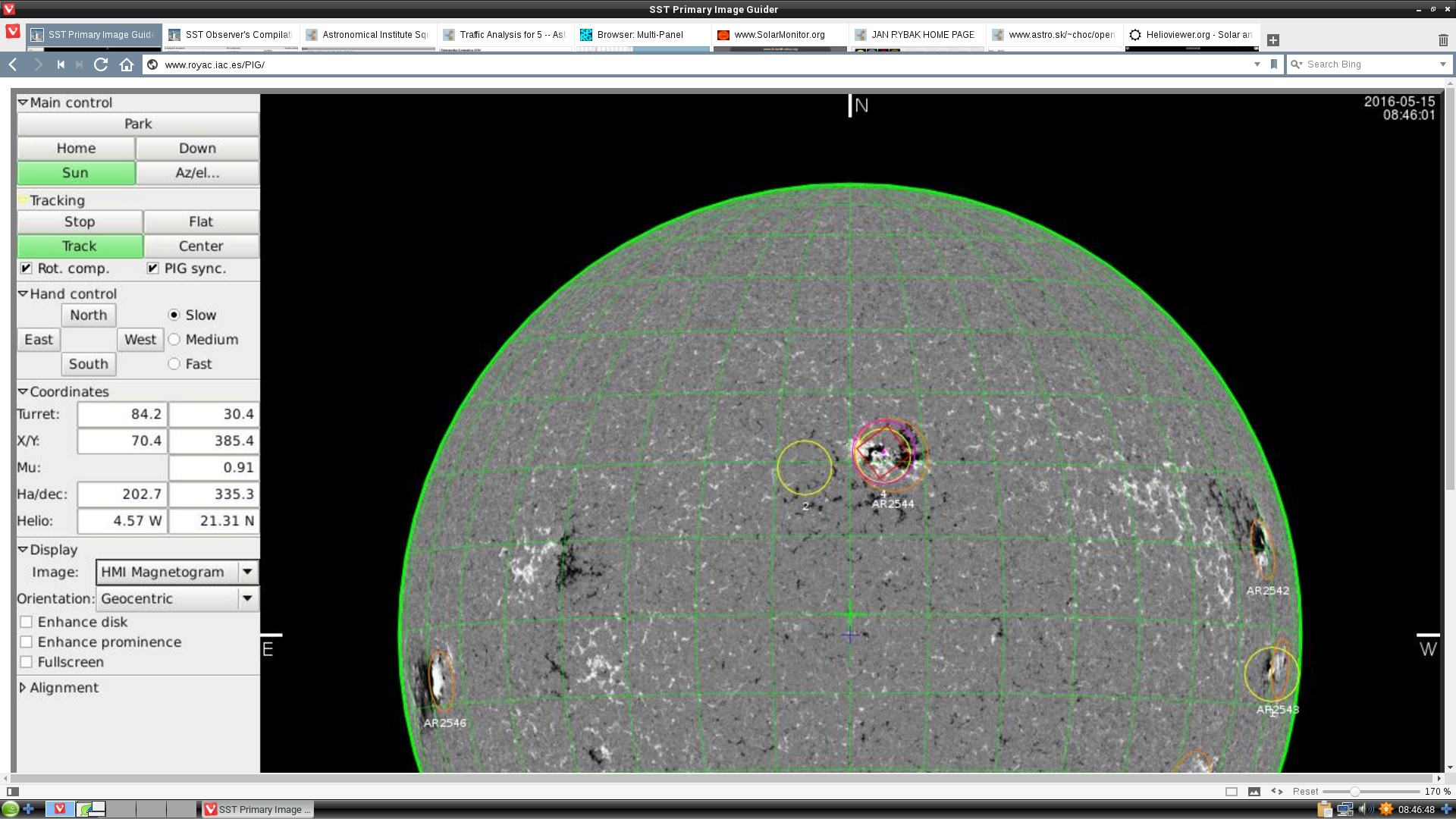Select the Medium speed radio button
1456x819 pixels.
(x=174, y=340)
